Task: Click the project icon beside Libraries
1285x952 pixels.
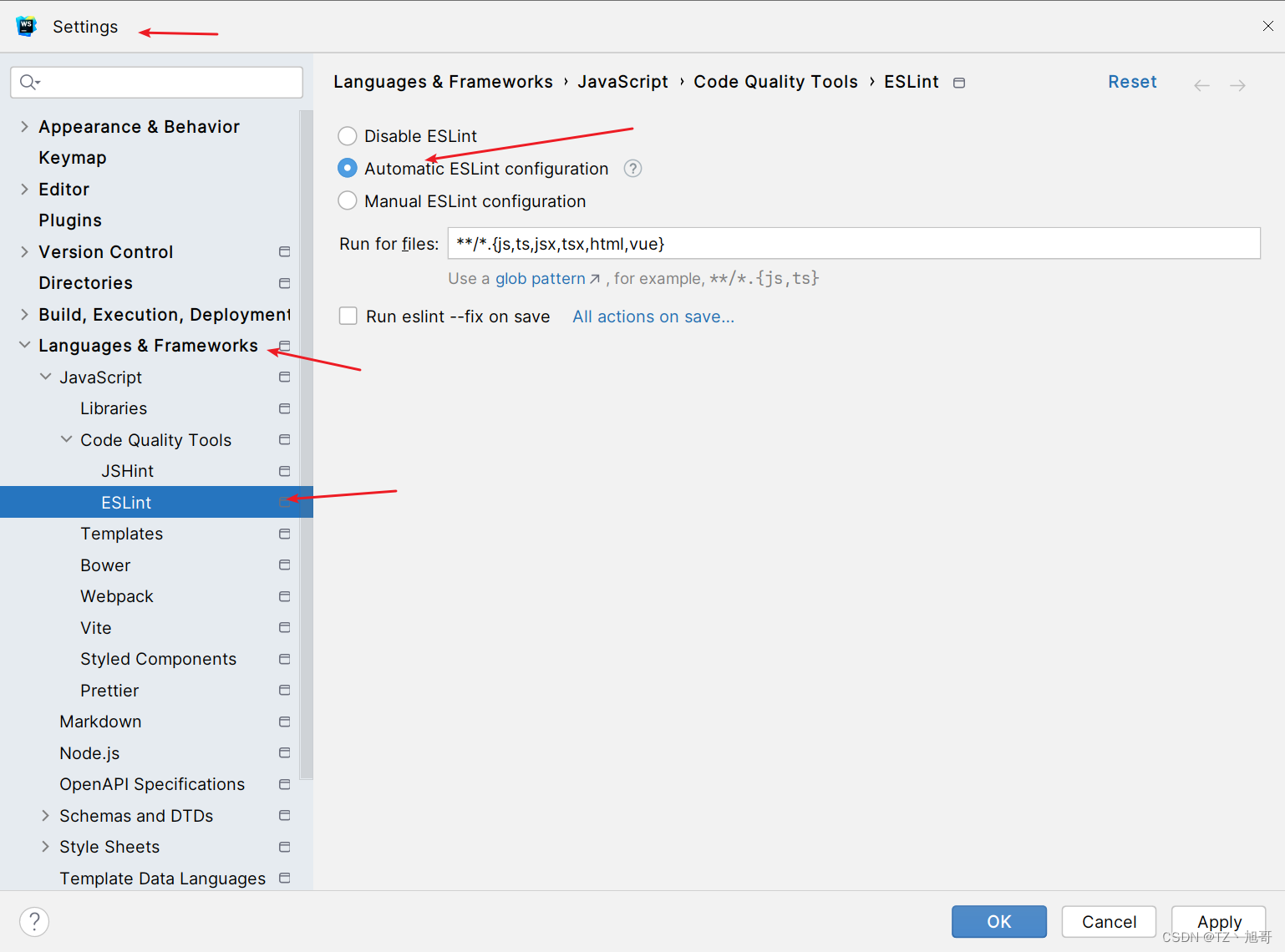Action: tap(284, 408)
